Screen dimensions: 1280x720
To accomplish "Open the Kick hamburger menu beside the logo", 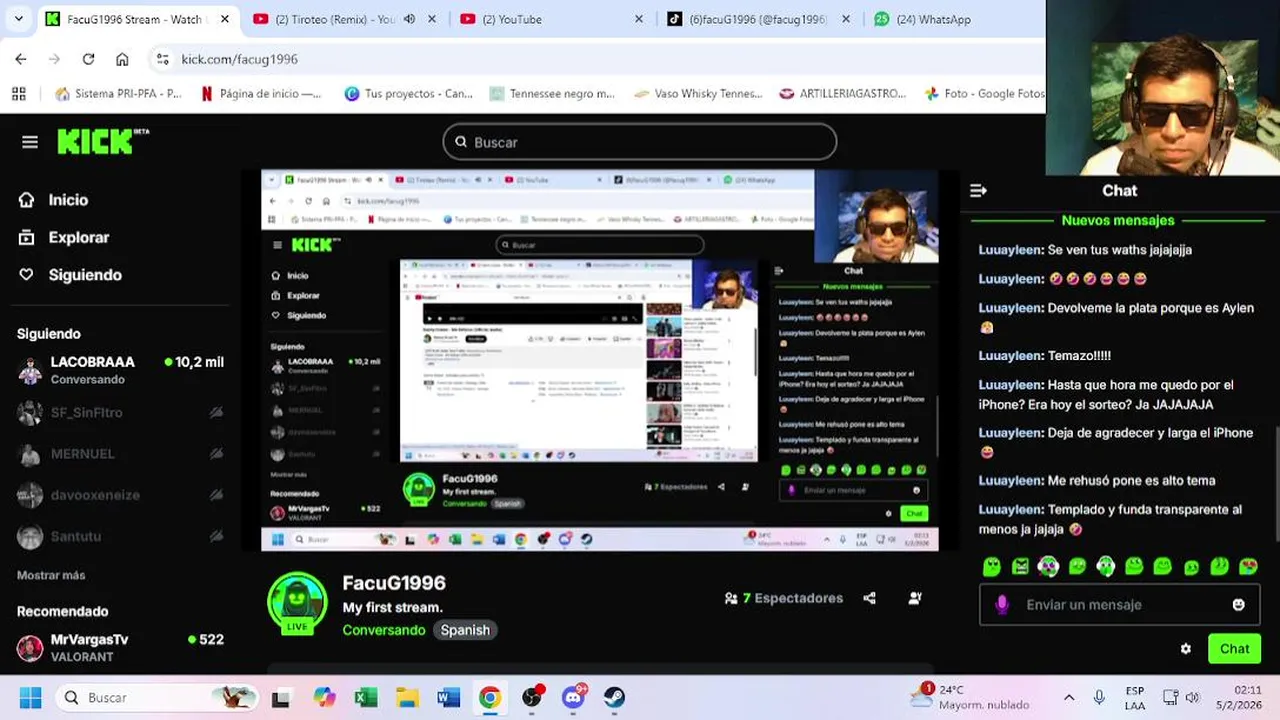I will coord(30,142).
